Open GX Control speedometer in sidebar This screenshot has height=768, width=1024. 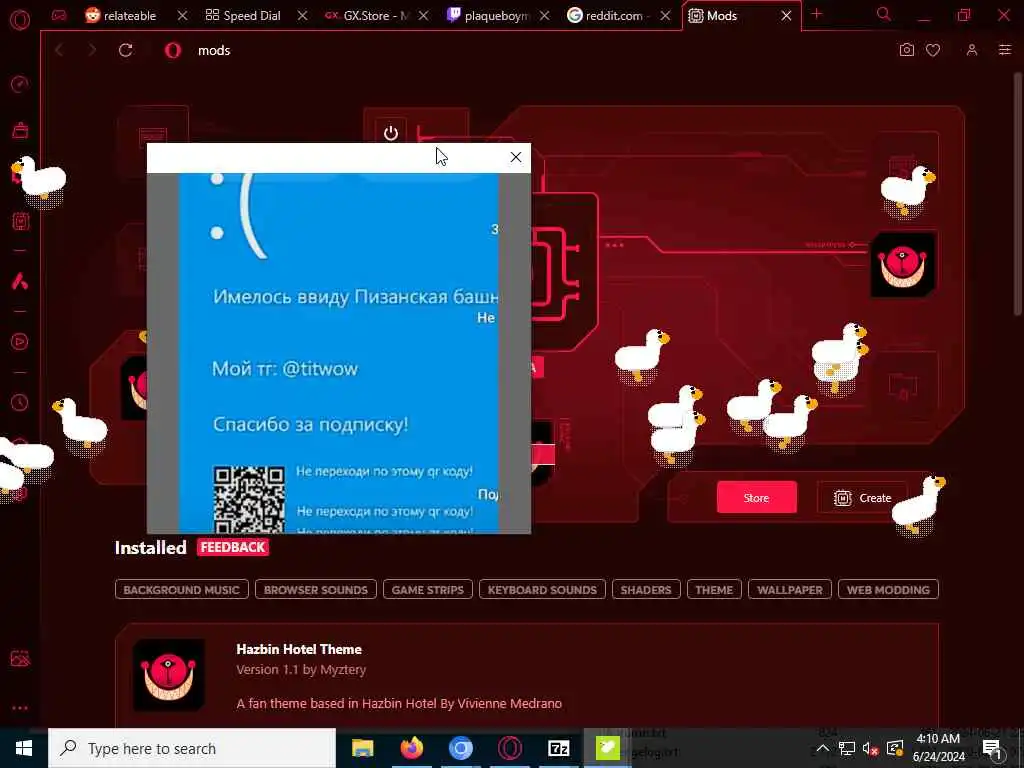click(x=20, y=84)
